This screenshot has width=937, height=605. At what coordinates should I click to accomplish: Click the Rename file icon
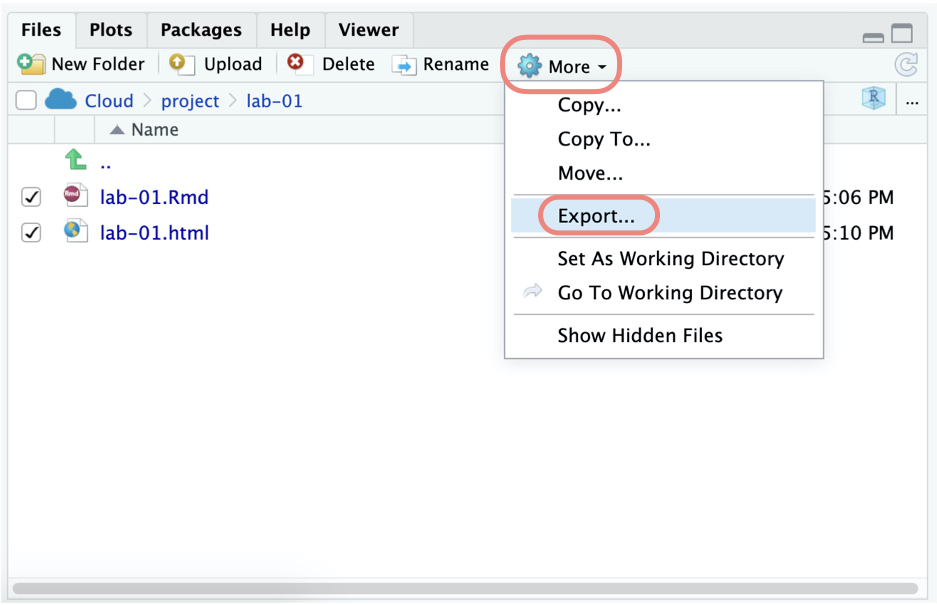[x=404, y=65]
